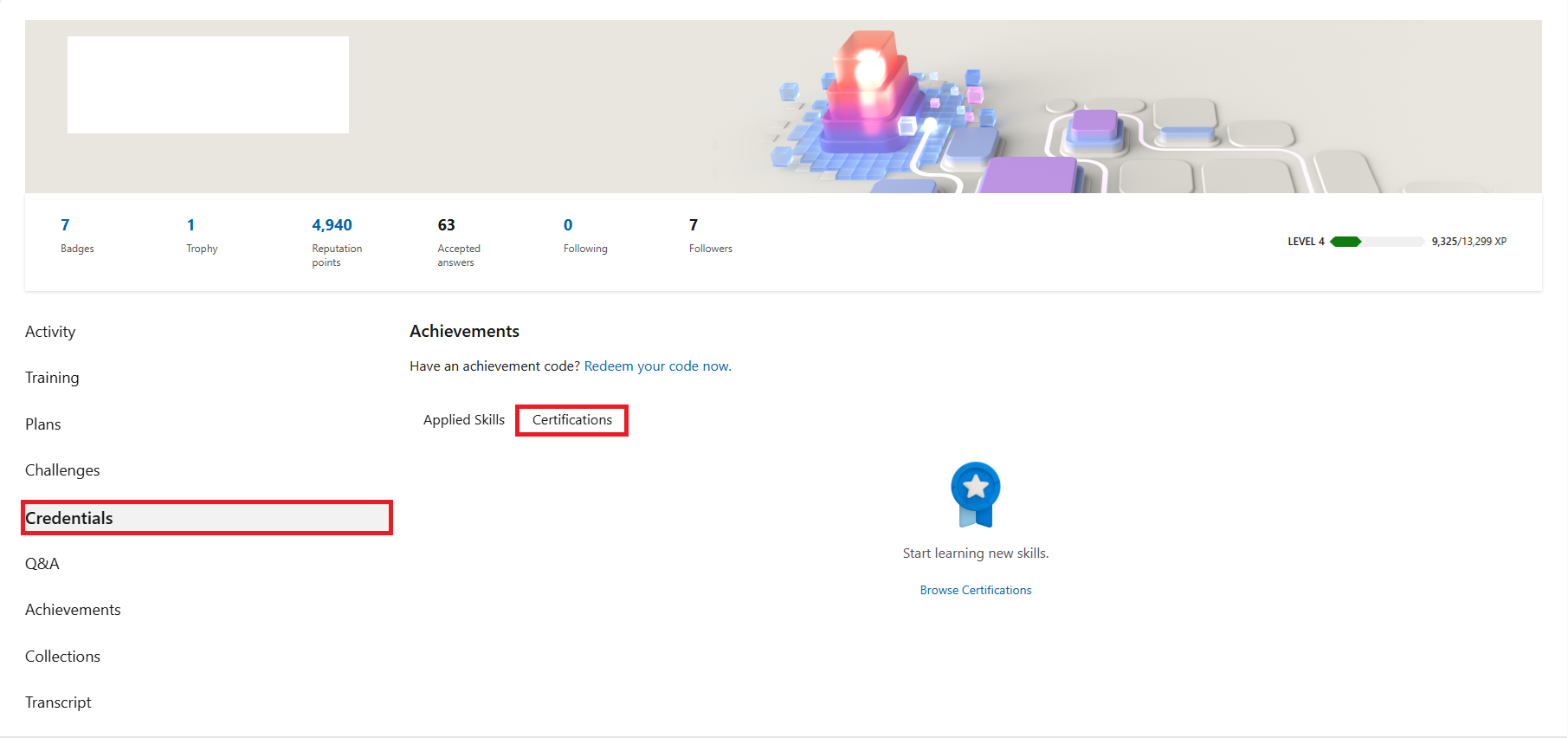The height and width of the screenshot is (738, 1568).
Task: Switch to the Applied Skills tab
Action: (x=464, y=420)
